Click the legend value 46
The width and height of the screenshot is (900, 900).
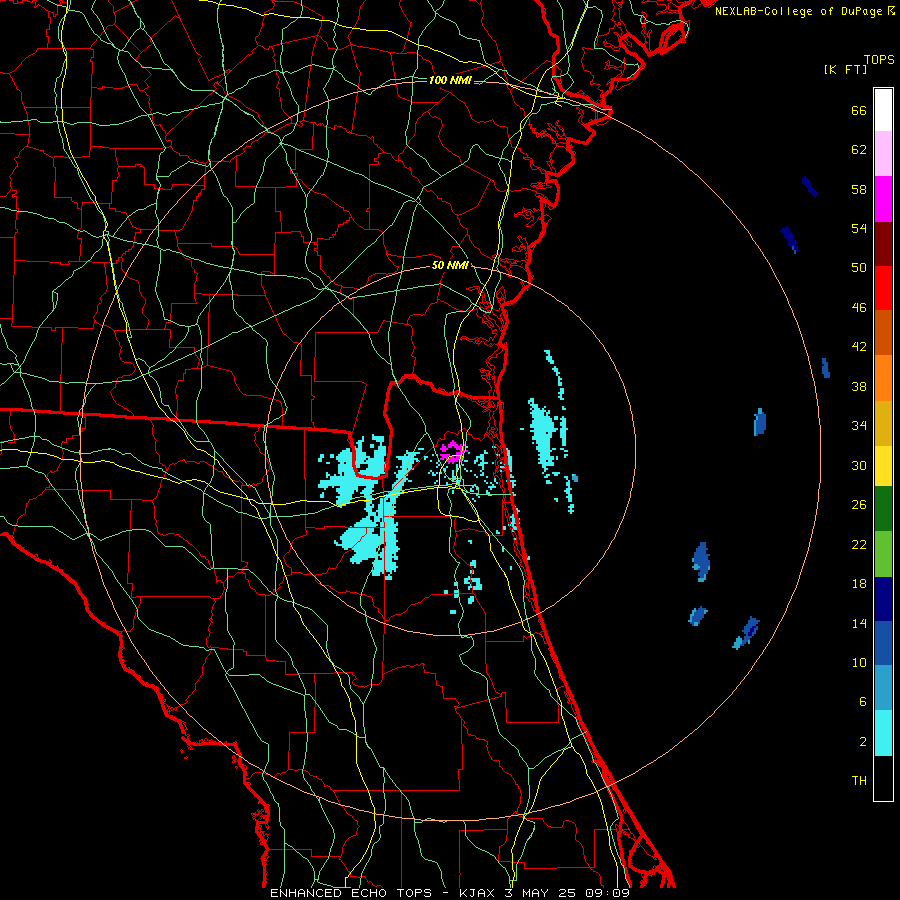(859, 308)
